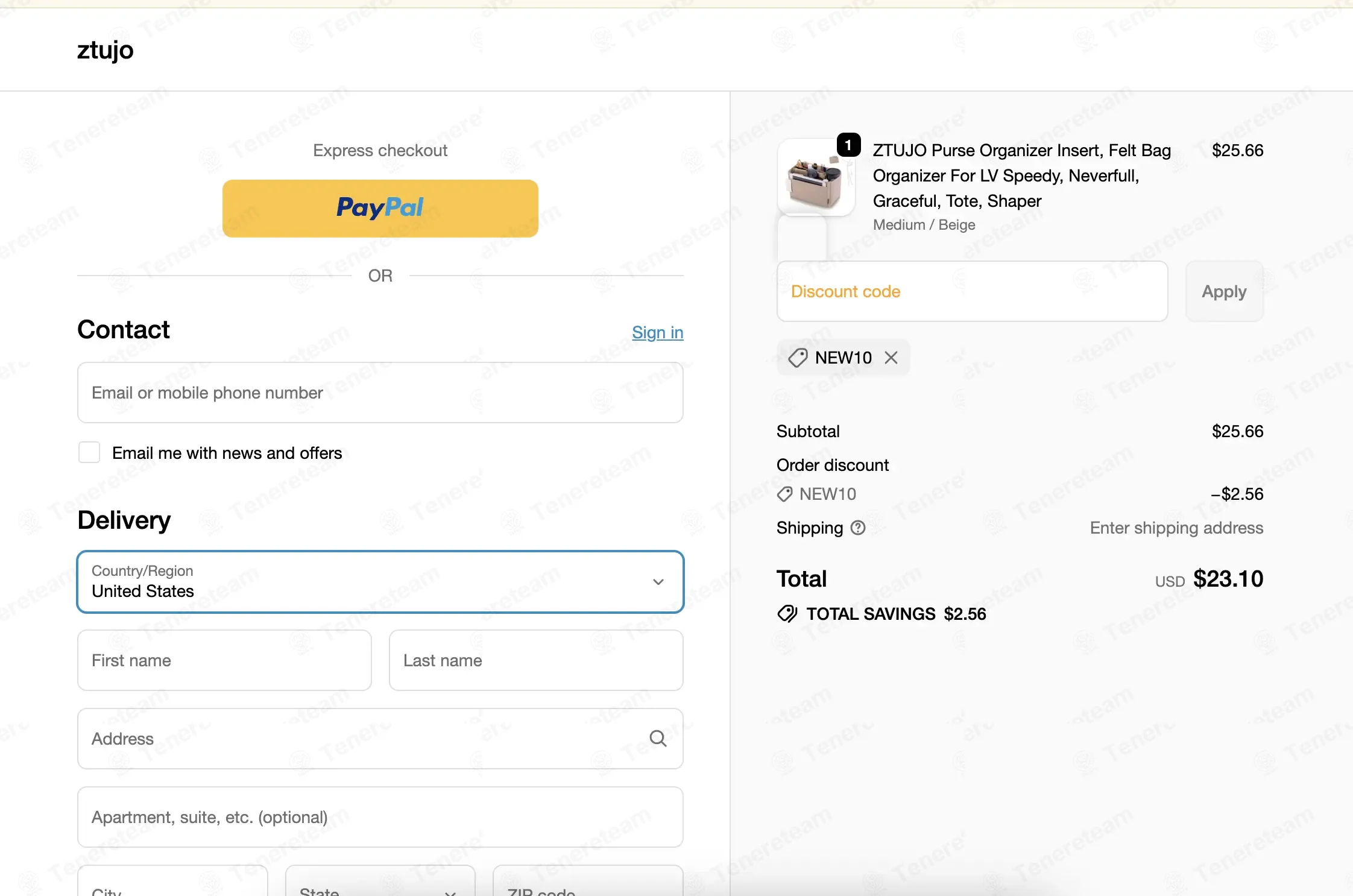1353x896 pixels.
Task: Click the tag icon next to gray NEW10 label
Action: 784,494
